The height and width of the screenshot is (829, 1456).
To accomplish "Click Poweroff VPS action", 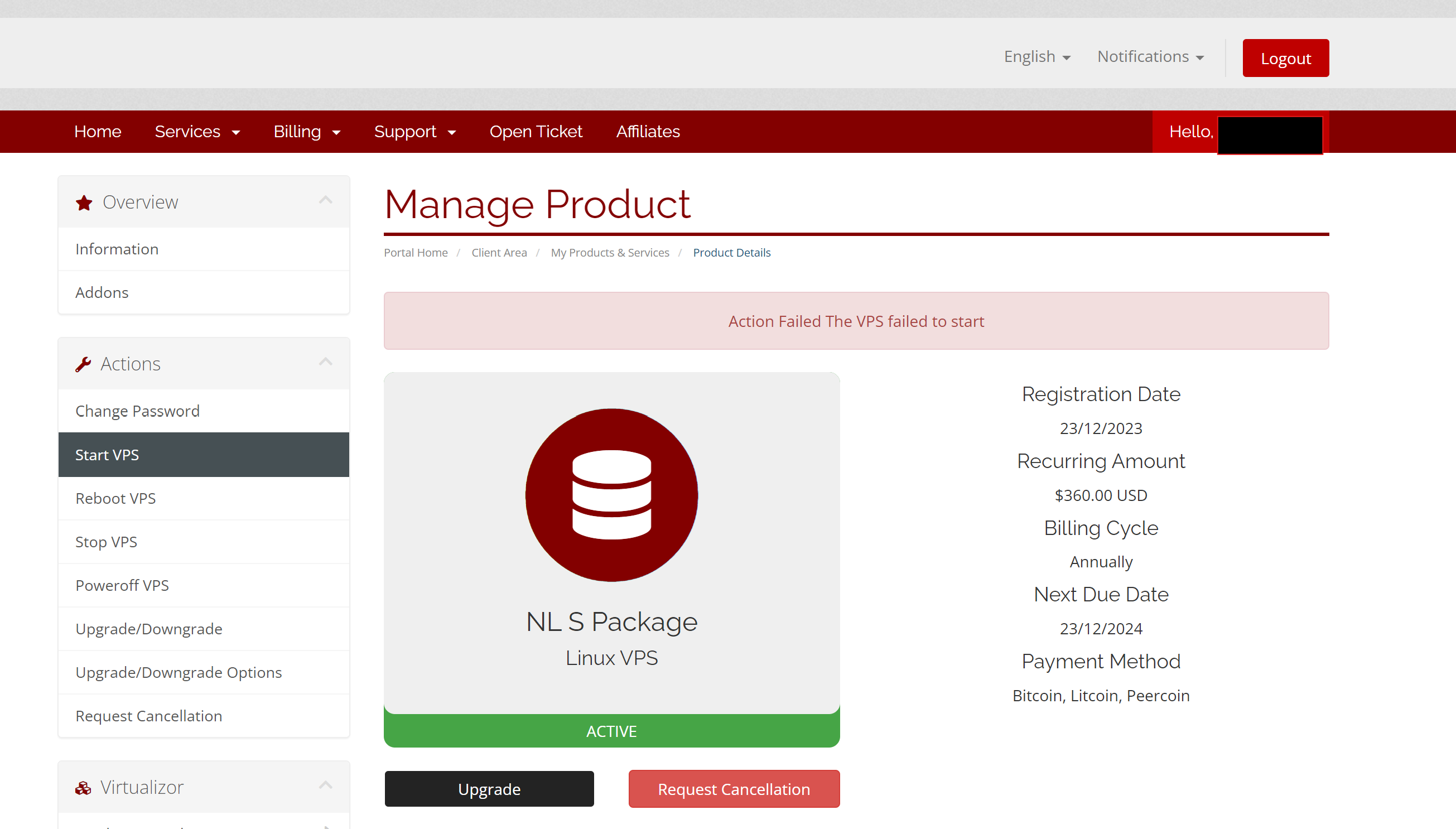I will click(204, 586).
